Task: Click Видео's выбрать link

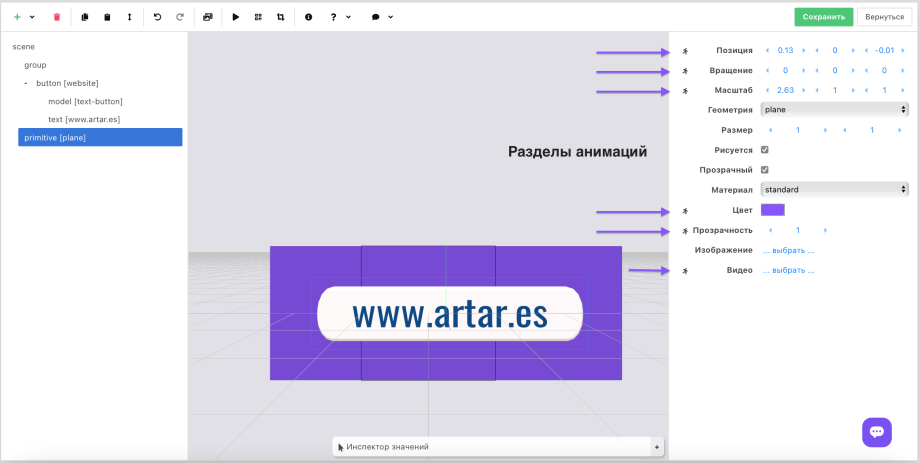Action: pos(789,271)
